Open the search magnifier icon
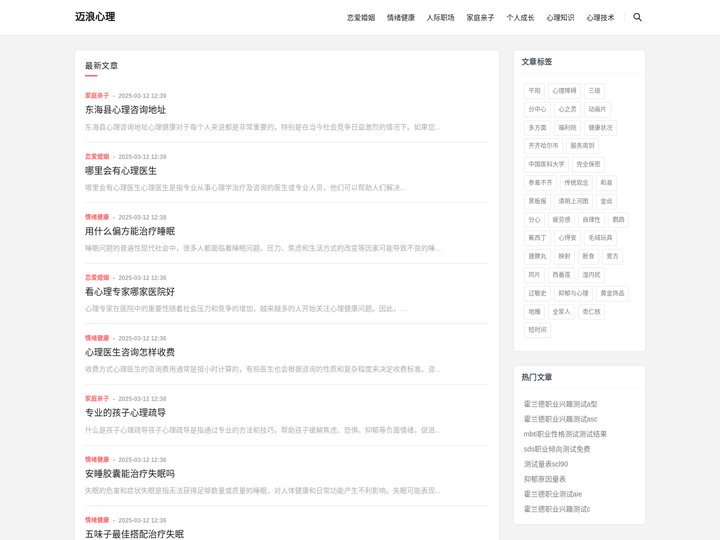Viewport: 720px width, 540px height. coord(637,17)
